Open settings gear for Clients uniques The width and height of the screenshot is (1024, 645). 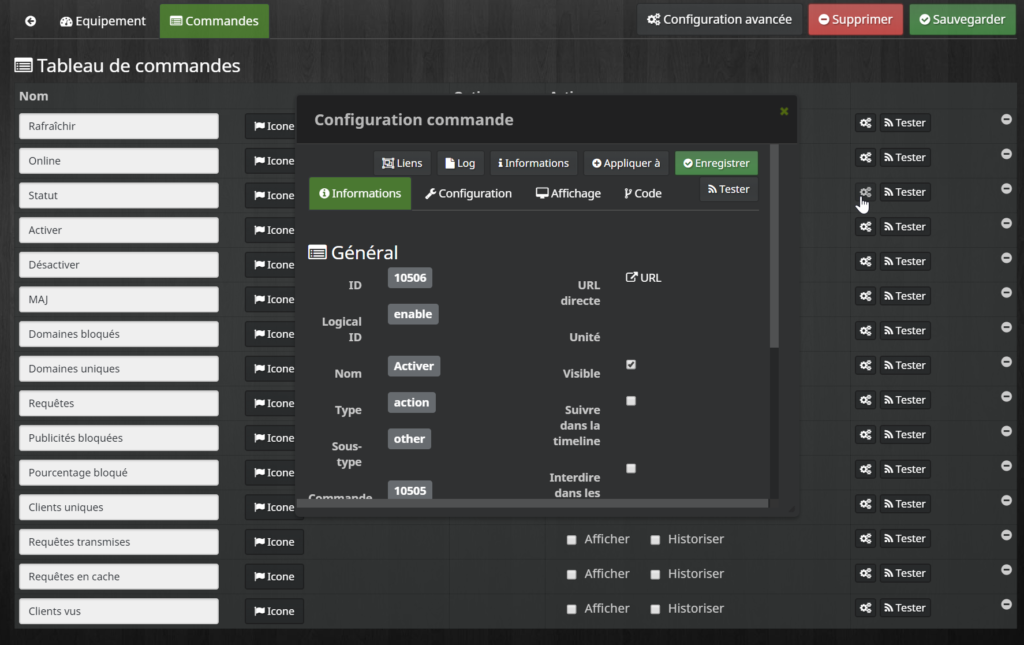click(865, 503)
